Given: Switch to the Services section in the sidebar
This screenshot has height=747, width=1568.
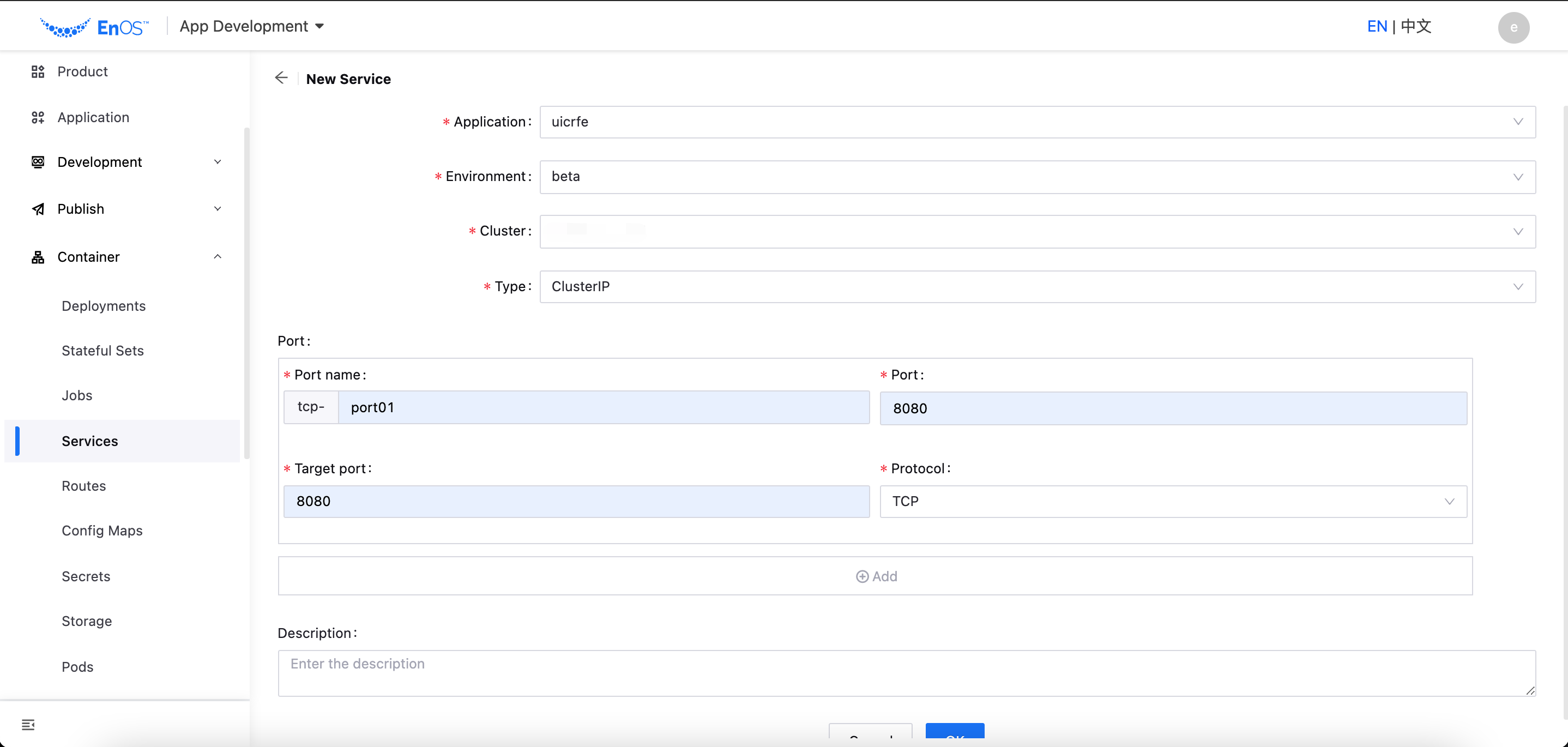Looking at the screenshot, I should tap(89, 441).
